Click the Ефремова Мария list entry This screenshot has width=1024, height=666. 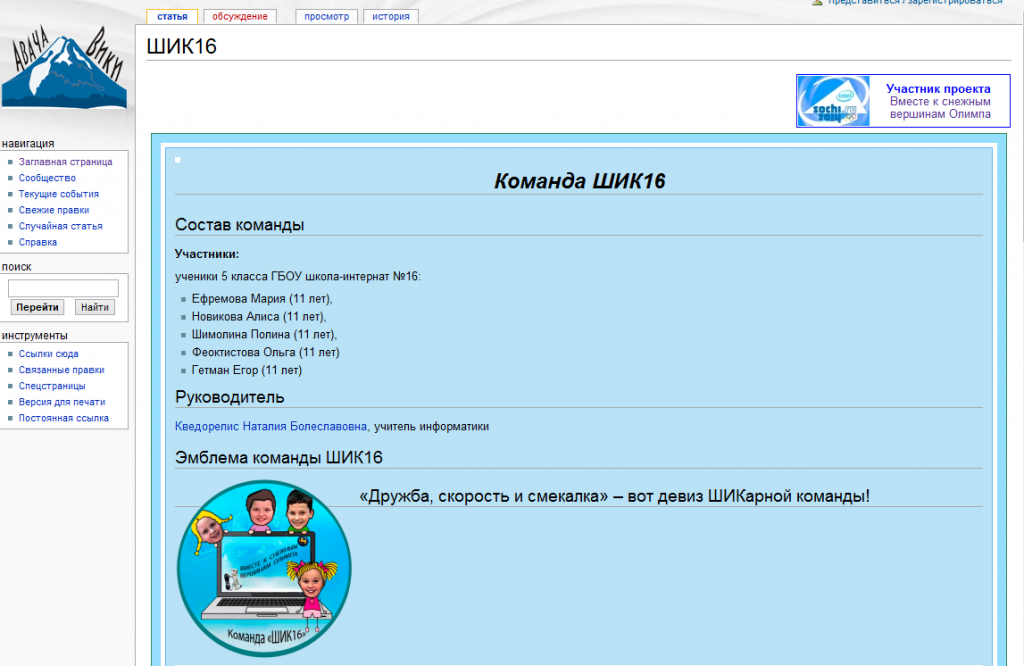262,298
